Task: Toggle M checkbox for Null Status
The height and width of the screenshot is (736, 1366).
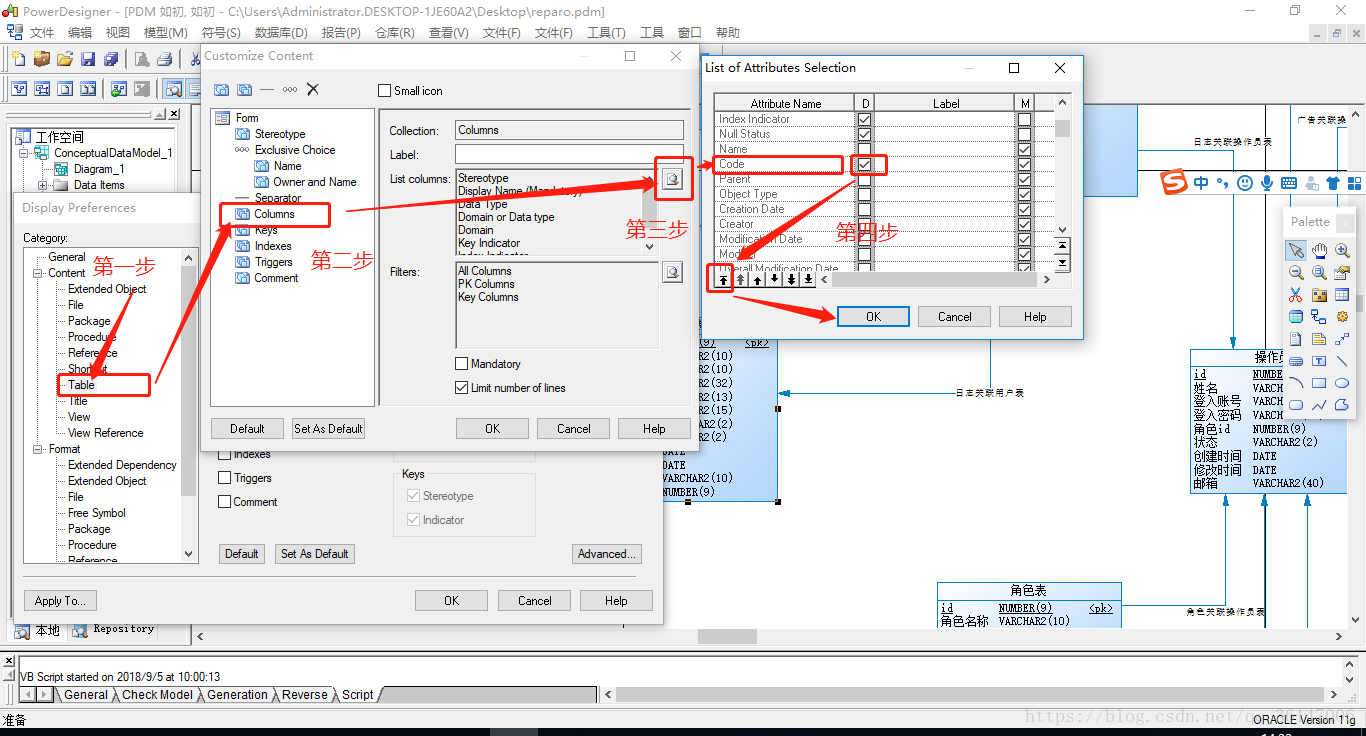Action: pos(1024,134)
